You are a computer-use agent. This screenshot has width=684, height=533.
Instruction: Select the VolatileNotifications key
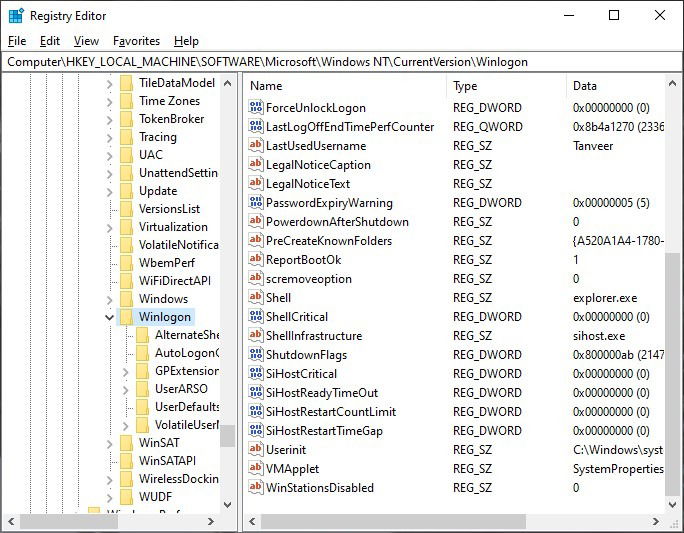[178, 245]
